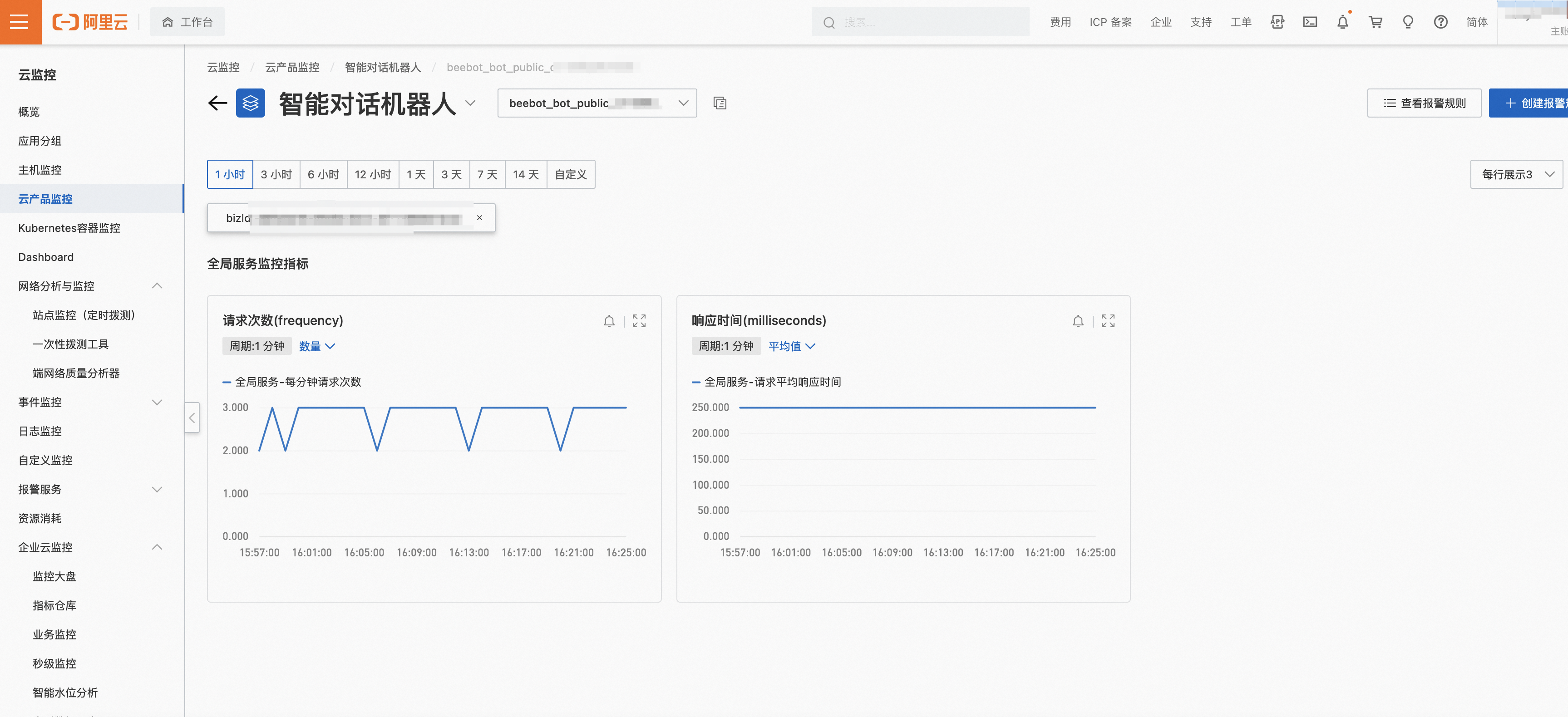Click the Alibaba Cloud logo
This screenshot has width=1568, height=717.
pyautogui.click(x=90, y=22)
